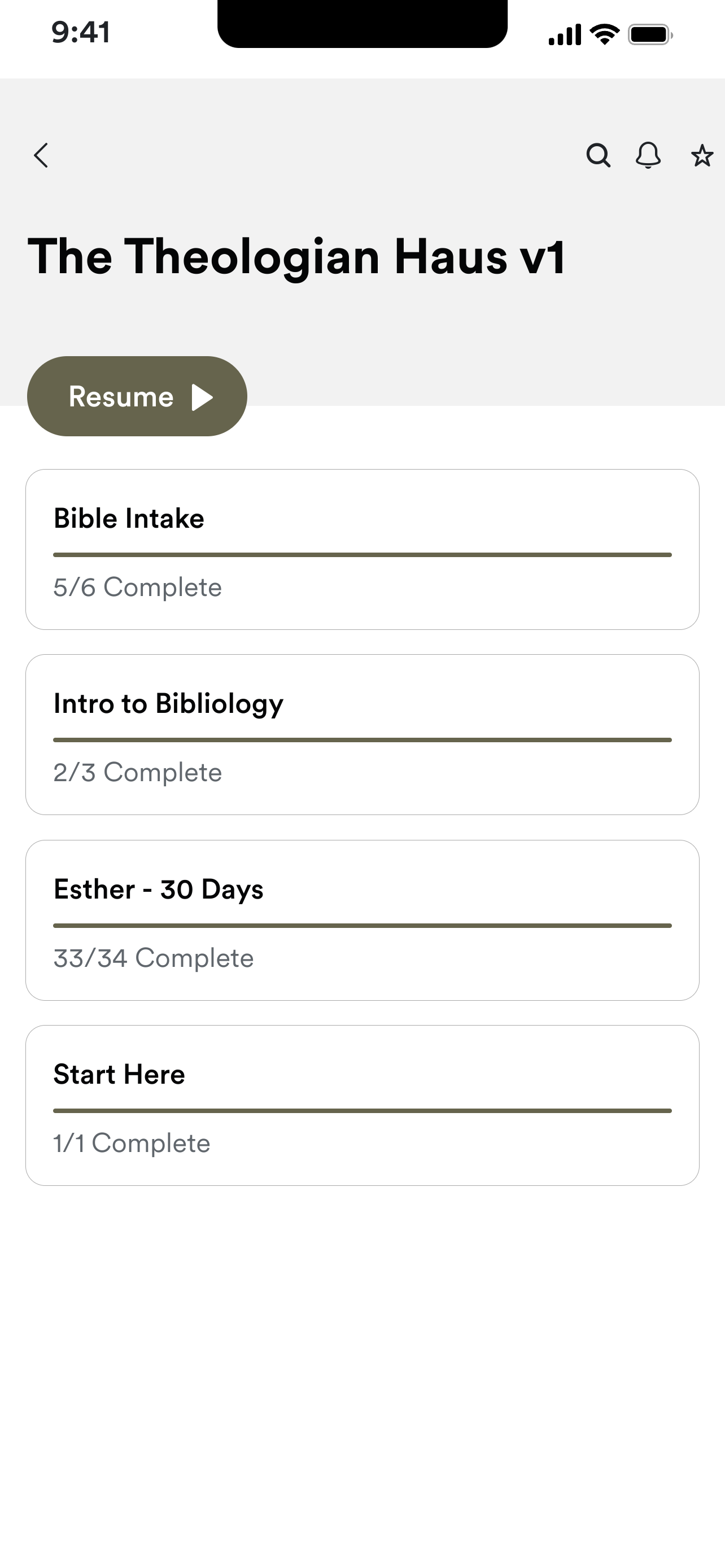Tap the battery status icon
Viewport: 725px width, 1568px height.
(650, 34)
